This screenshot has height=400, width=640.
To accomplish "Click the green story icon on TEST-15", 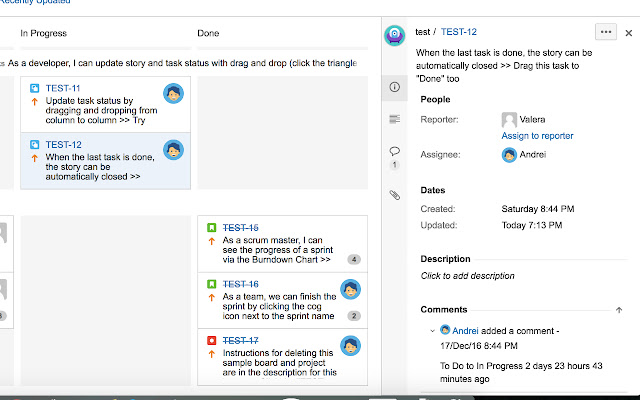I will click(211, 228).
